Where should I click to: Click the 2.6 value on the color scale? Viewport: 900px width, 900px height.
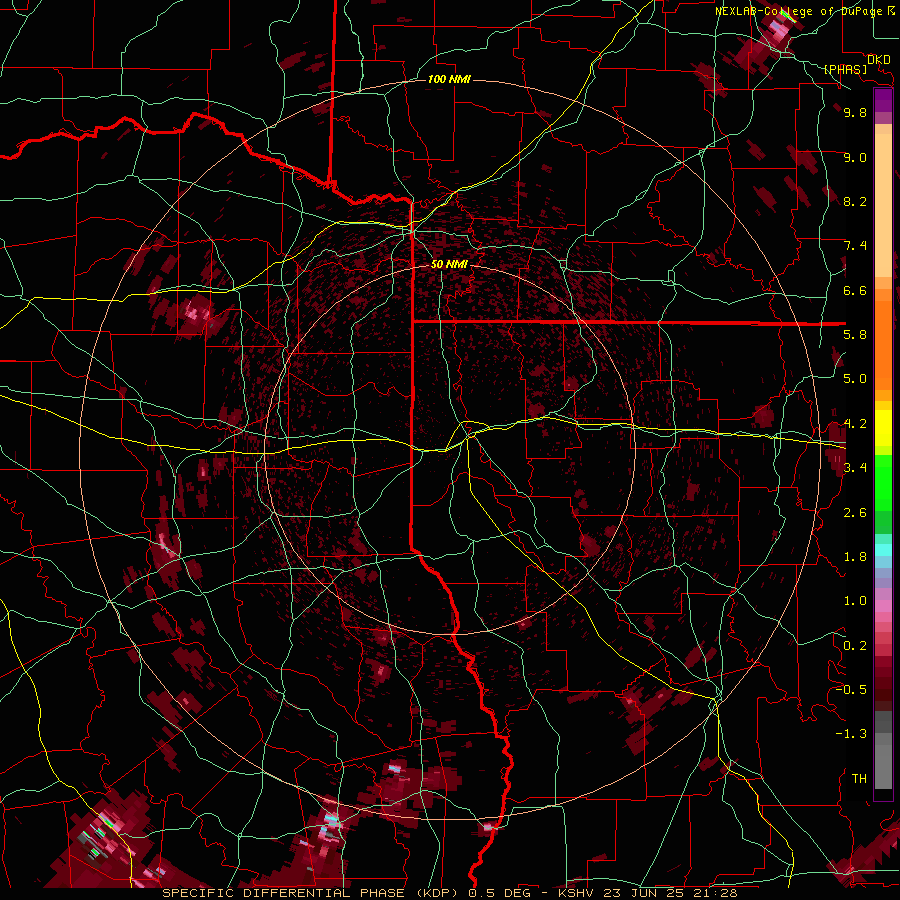click(855, 513)
